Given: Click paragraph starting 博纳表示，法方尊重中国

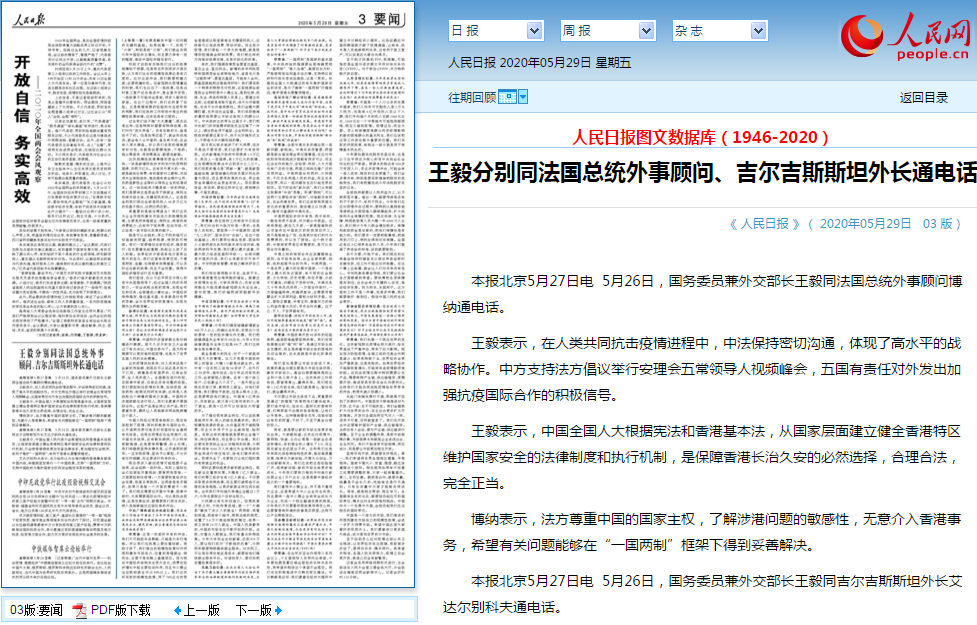Looking at the screenshot, I should point(702,532).
